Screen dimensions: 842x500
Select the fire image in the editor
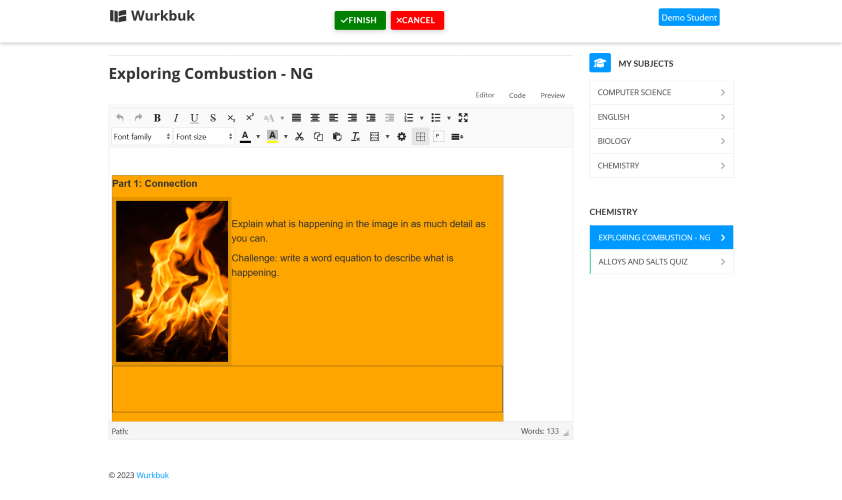click(172, 281)
